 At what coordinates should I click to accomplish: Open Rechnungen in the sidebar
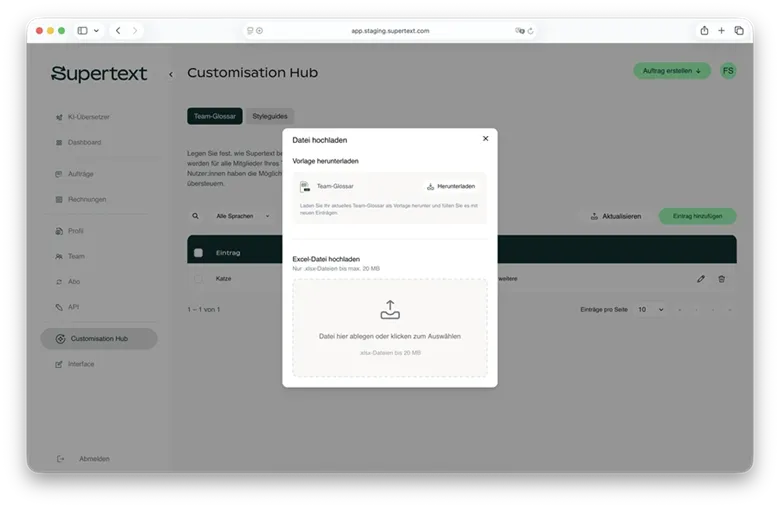pyautogui.click(x=81, y=199)
